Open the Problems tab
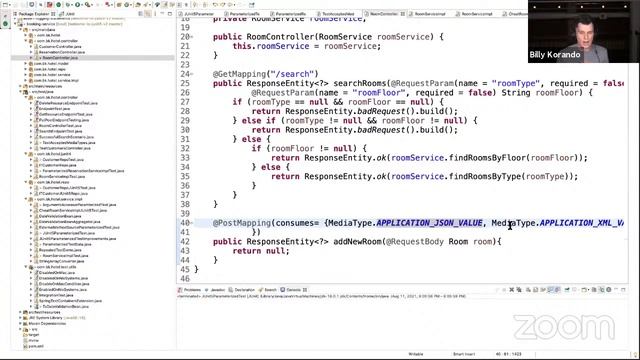Viewport: 640px width, 360px height. pos(190,290)
